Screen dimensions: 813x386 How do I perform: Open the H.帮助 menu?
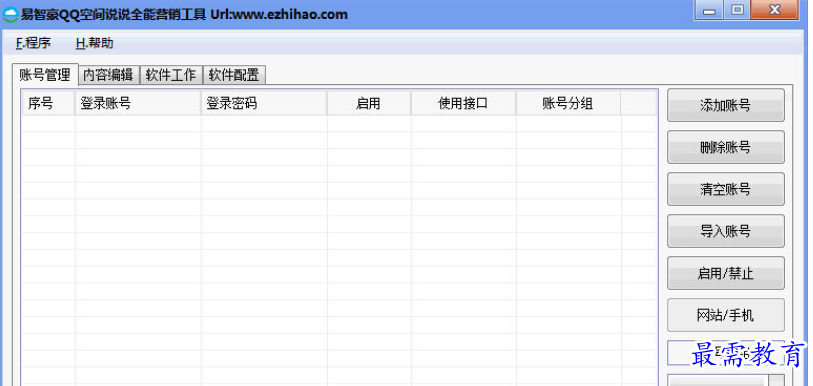point(94,44)
